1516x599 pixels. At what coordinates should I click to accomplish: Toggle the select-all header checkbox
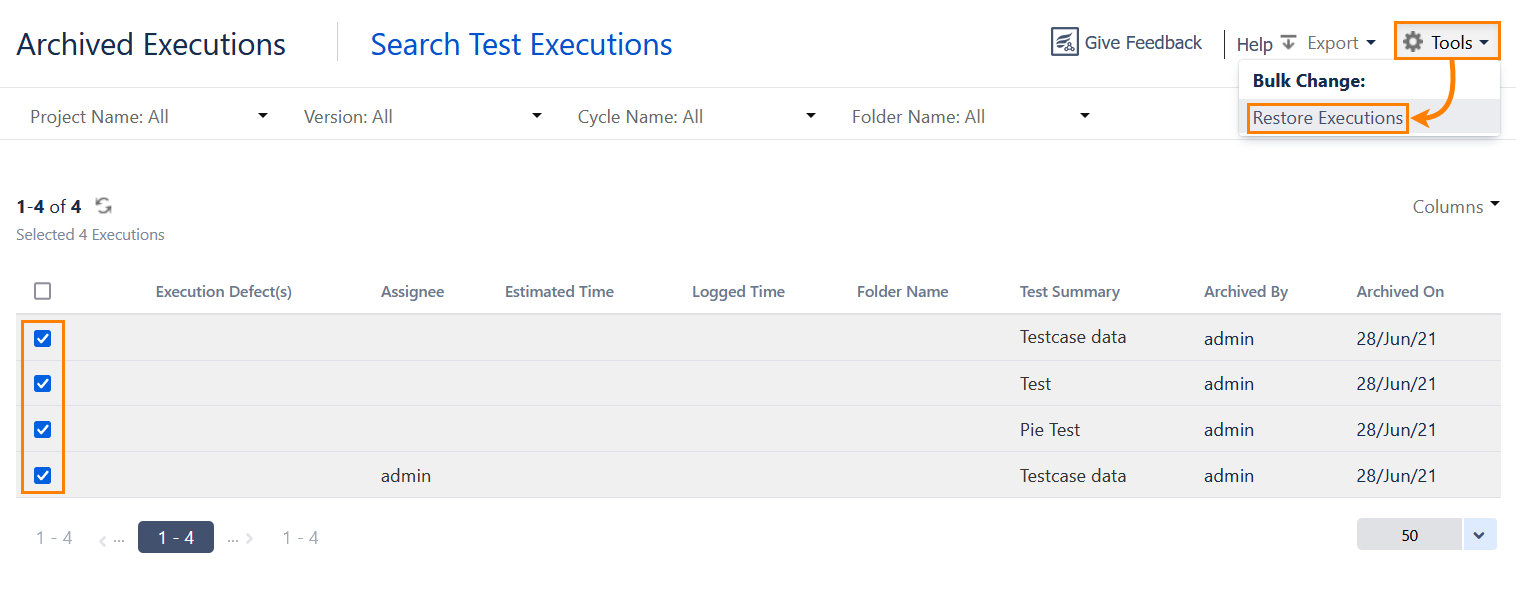click(42, 291)
